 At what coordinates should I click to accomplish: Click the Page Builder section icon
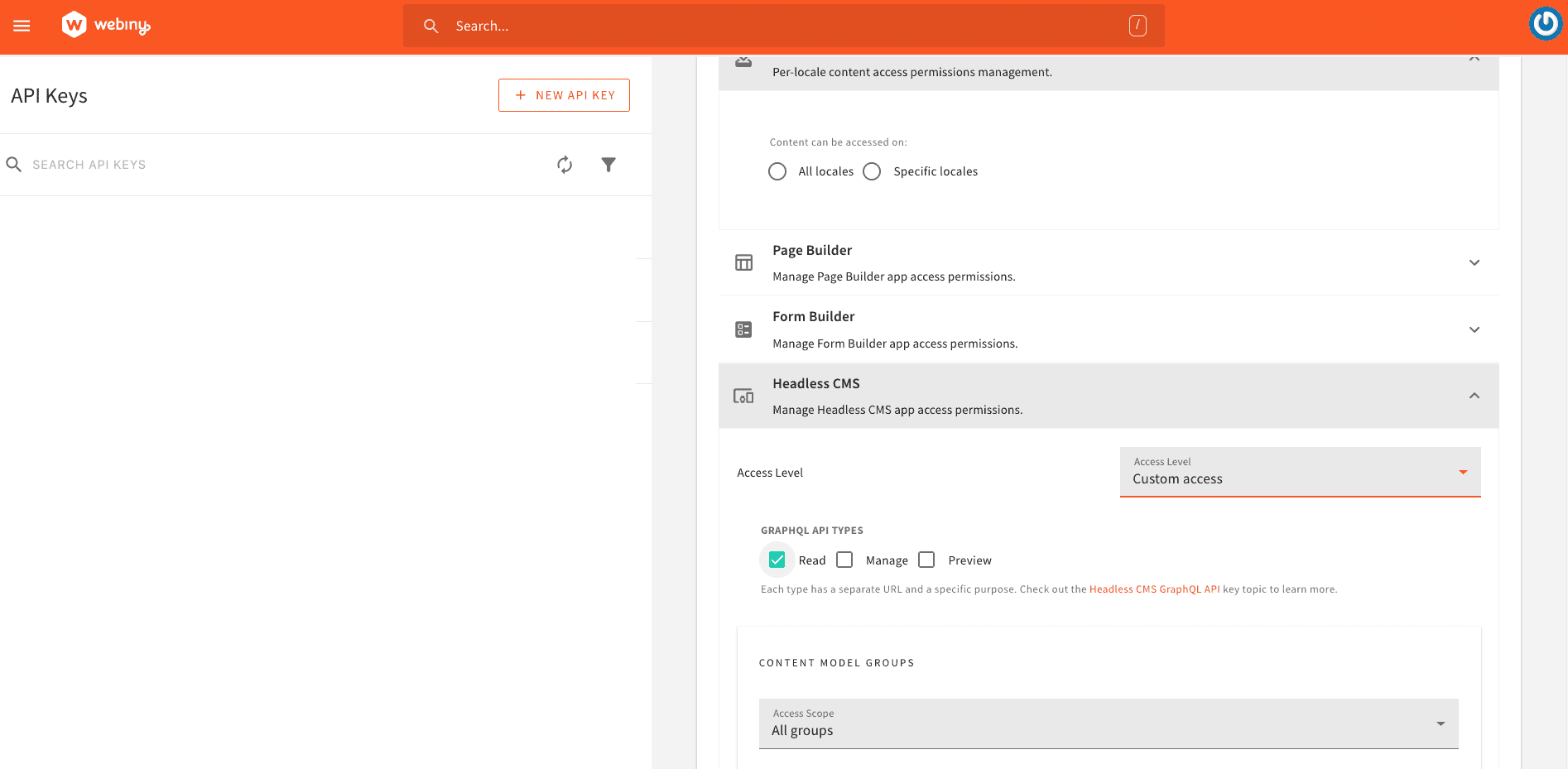[743, 262]
